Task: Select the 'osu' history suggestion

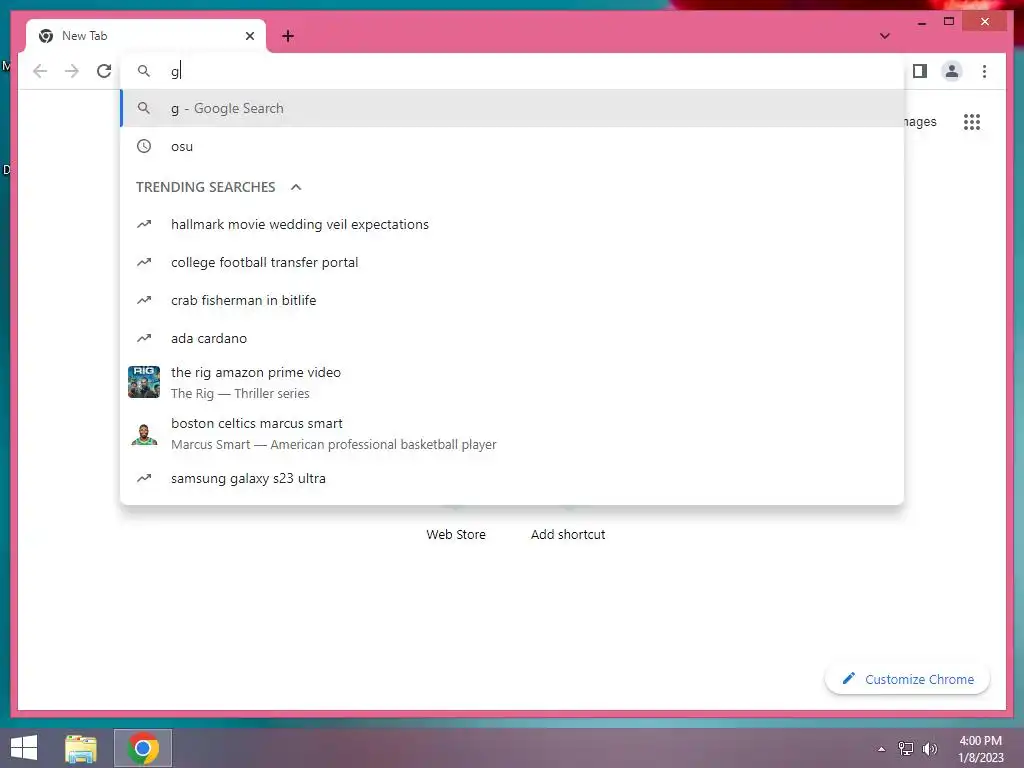Action: 512,146
